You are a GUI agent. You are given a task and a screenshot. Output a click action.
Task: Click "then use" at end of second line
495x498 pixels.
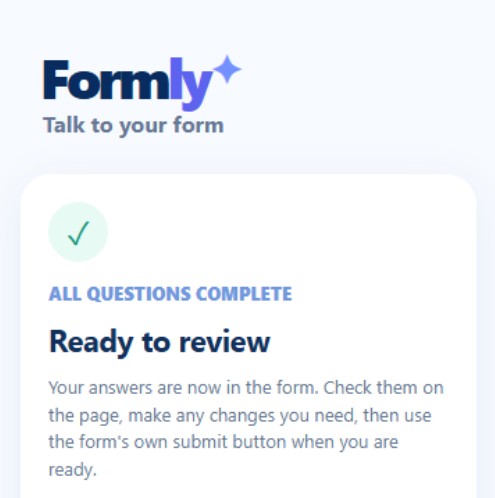tap(397, 416)
